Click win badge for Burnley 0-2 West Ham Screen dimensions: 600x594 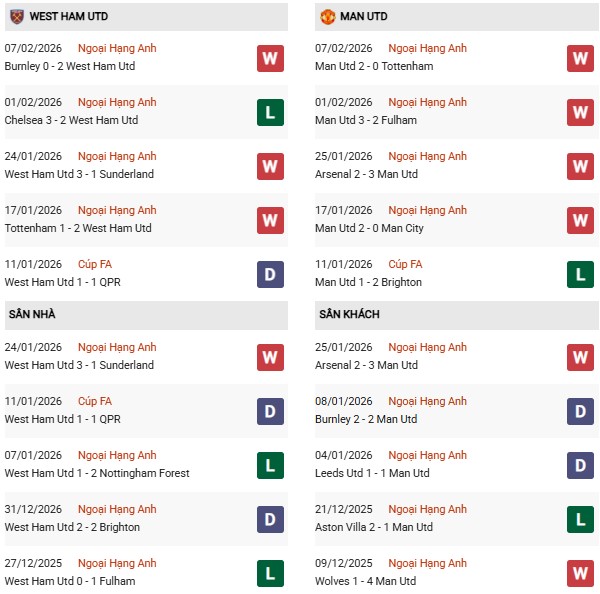(270, 58)
